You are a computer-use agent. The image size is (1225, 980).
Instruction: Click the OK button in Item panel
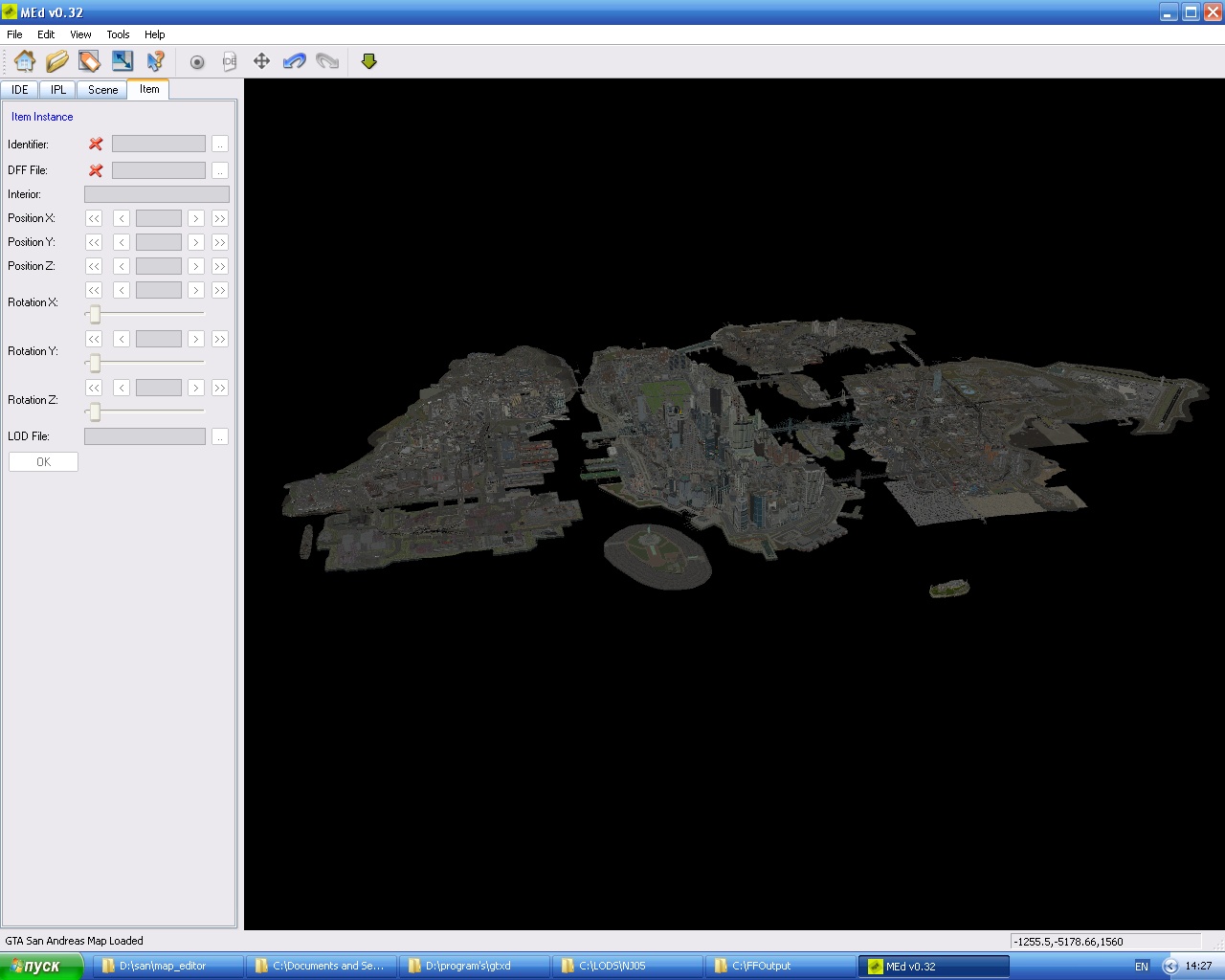coord(44,462)
